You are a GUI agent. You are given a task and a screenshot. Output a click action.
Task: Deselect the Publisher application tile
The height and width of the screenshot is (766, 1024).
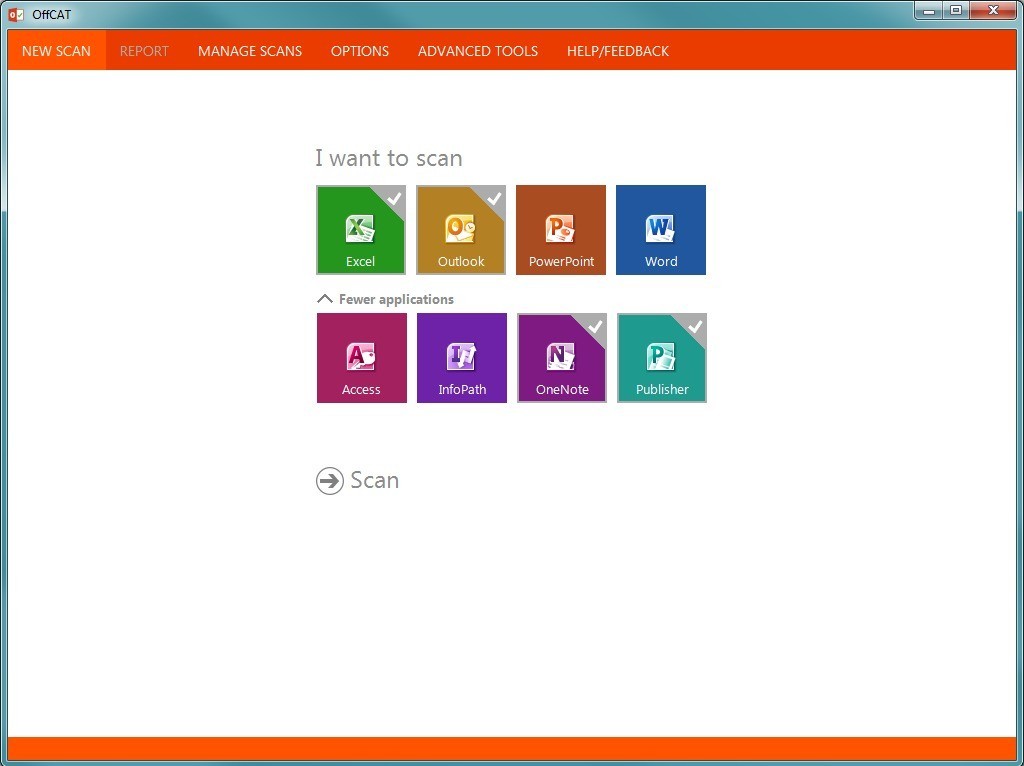[662, 358]
